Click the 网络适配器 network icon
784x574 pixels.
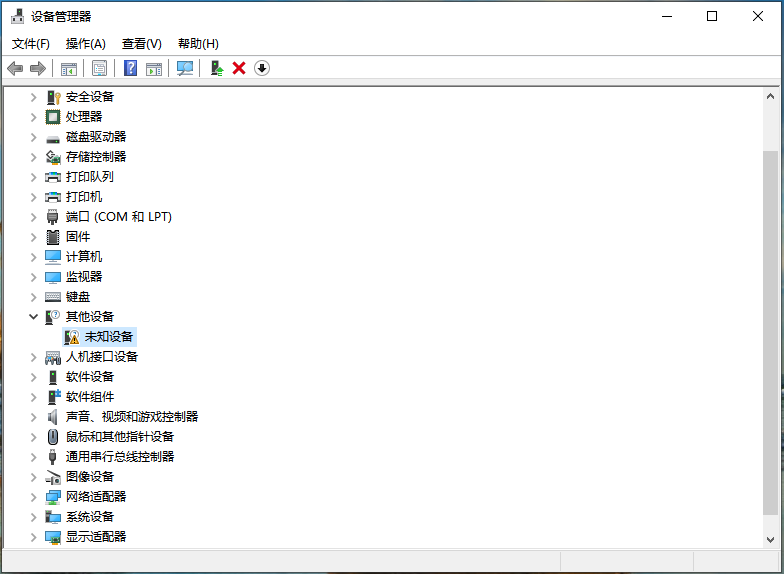[53, 497]
